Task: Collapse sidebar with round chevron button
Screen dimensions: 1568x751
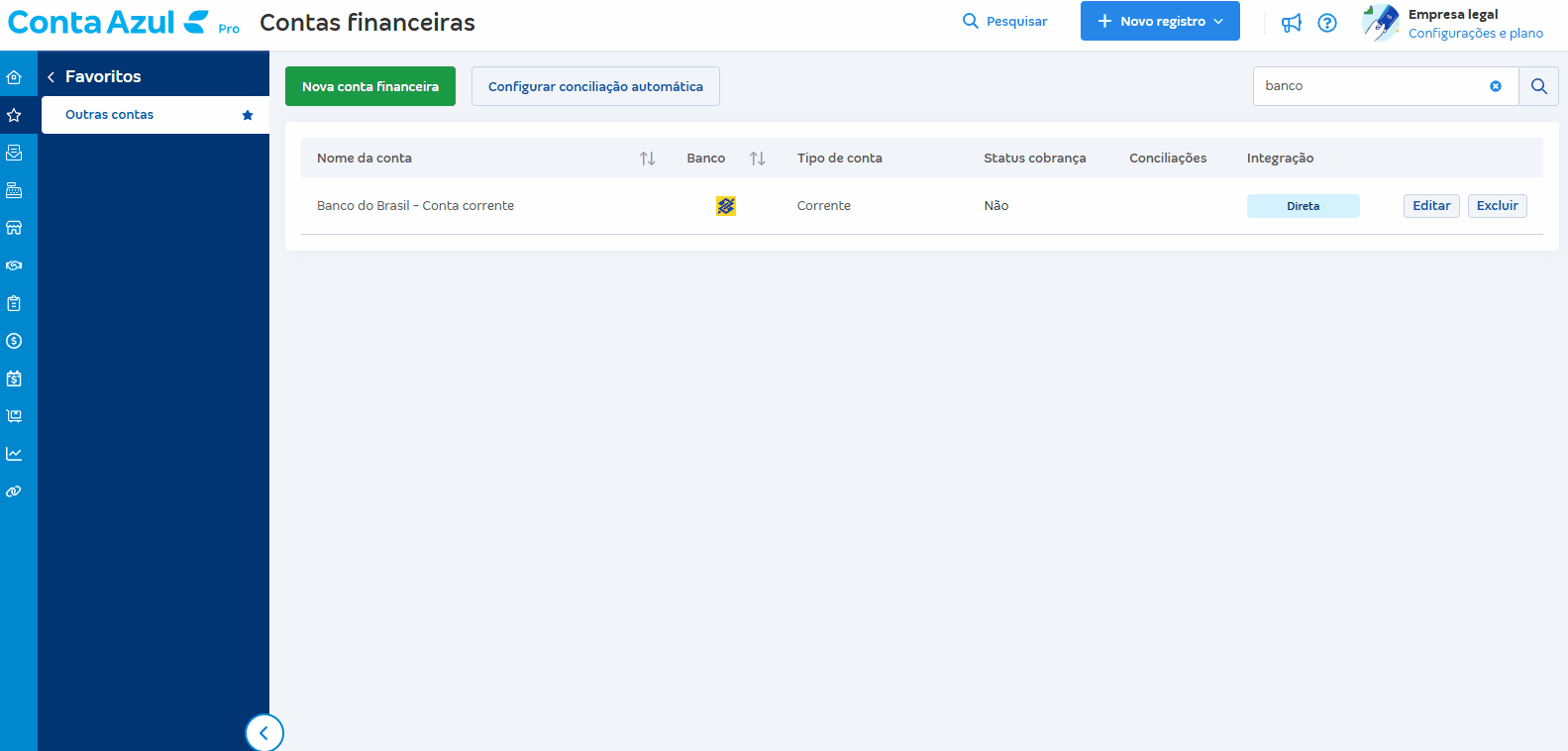Action: [x=263, y=733]
